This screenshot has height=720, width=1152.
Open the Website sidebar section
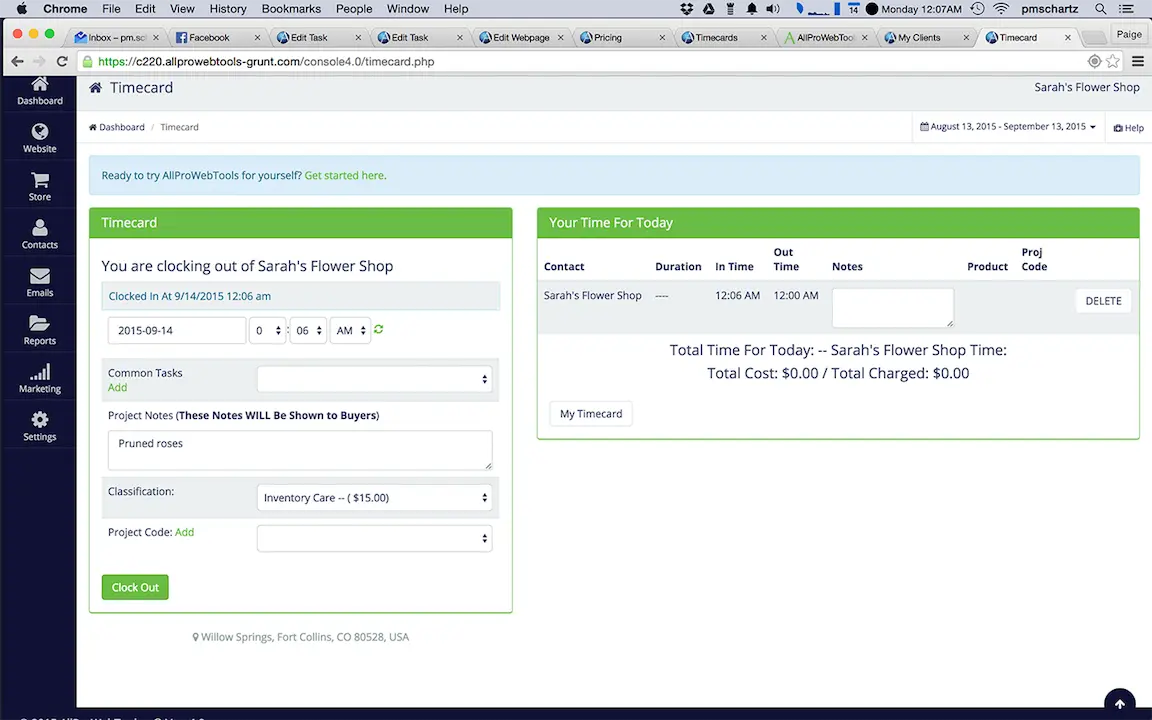point(40,138)
